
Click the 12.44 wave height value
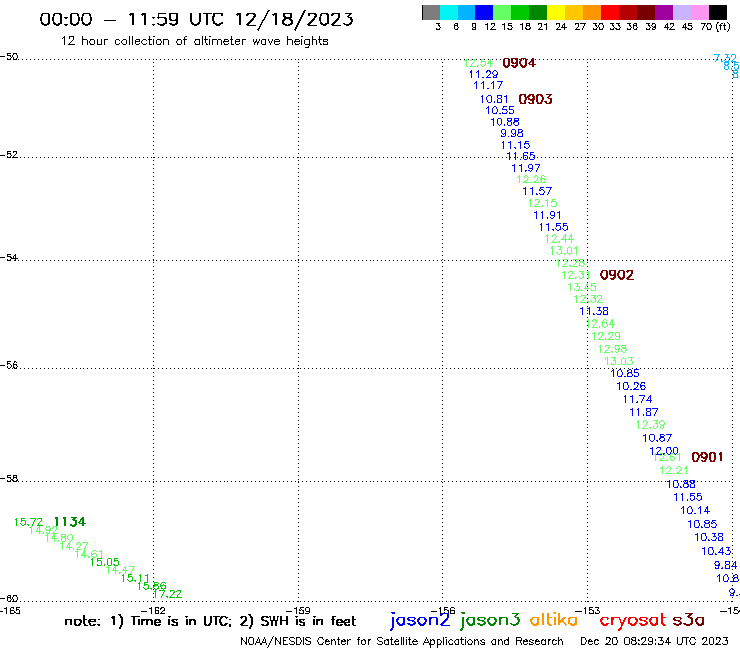pyautogui.click(x=559, y=239)
